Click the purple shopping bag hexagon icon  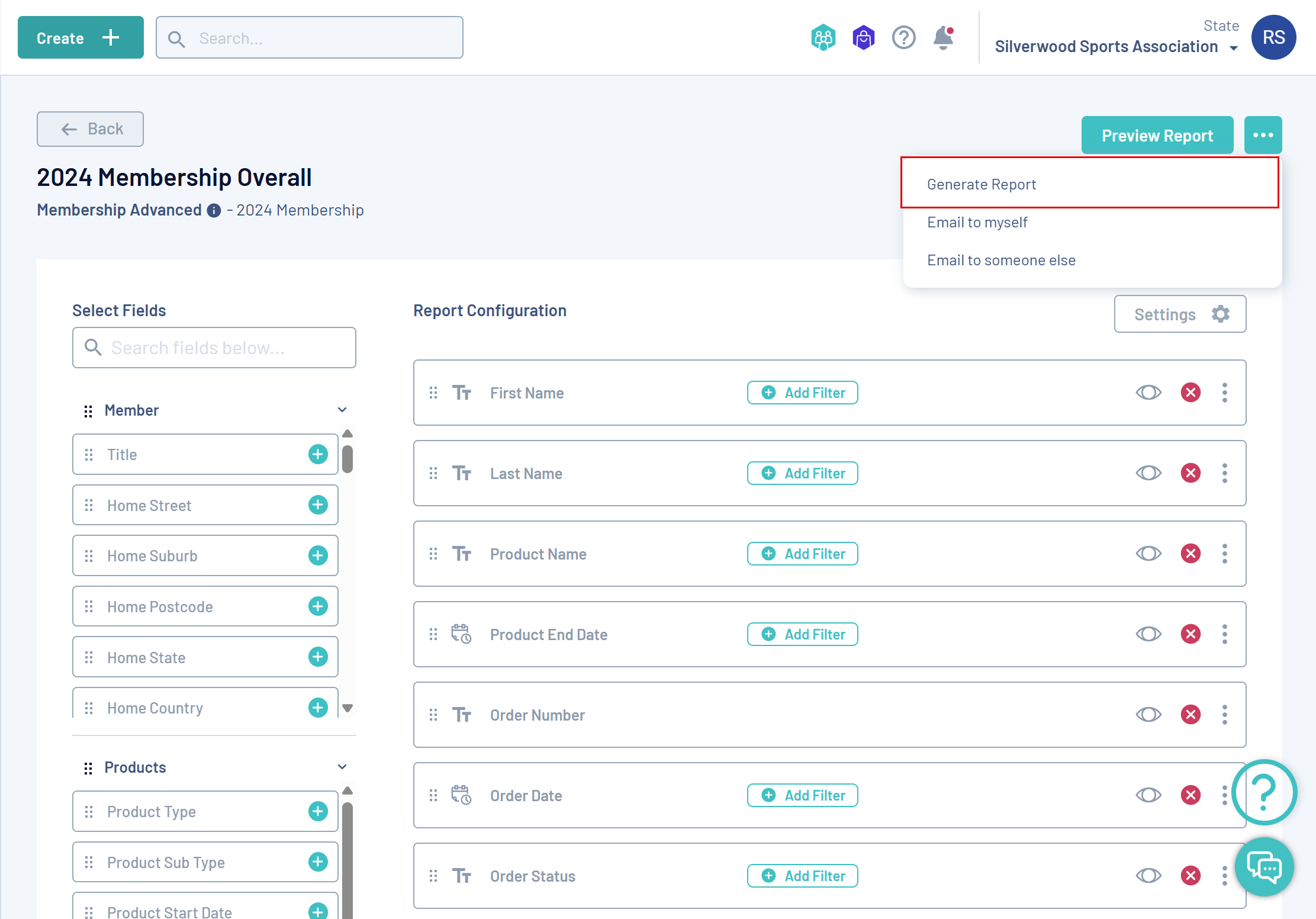point(863,38)
